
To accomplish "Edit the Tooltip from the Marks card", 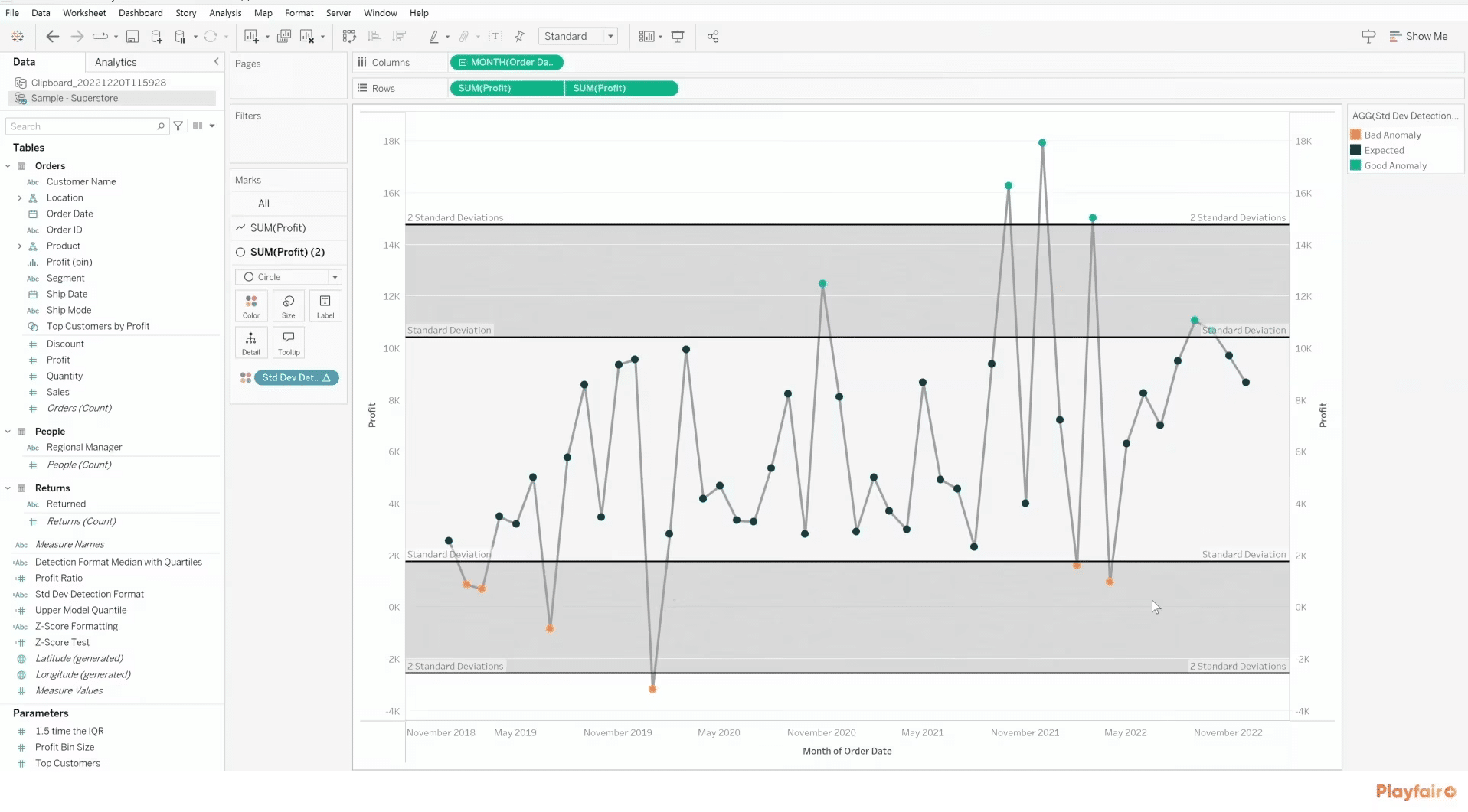I will click(289, 342).
